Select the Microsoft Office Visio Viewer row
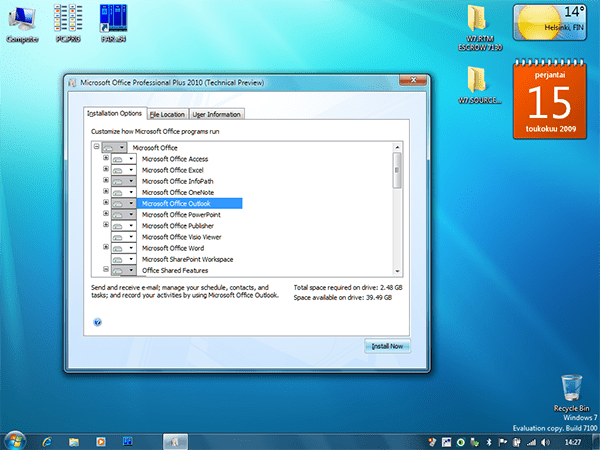The image size is (600, 450). (181, 237)
